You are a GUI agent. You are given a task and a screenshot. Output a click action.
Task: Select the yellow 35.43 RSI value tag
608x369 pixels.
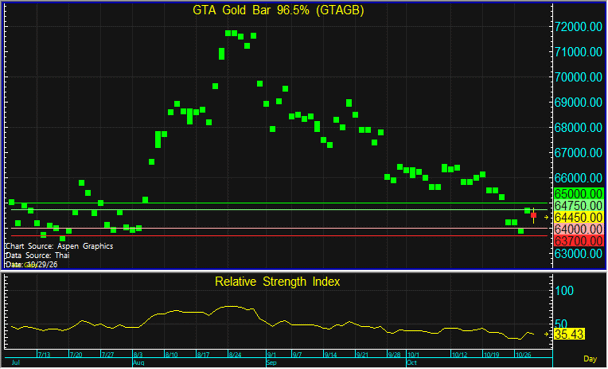pos(569,335)
